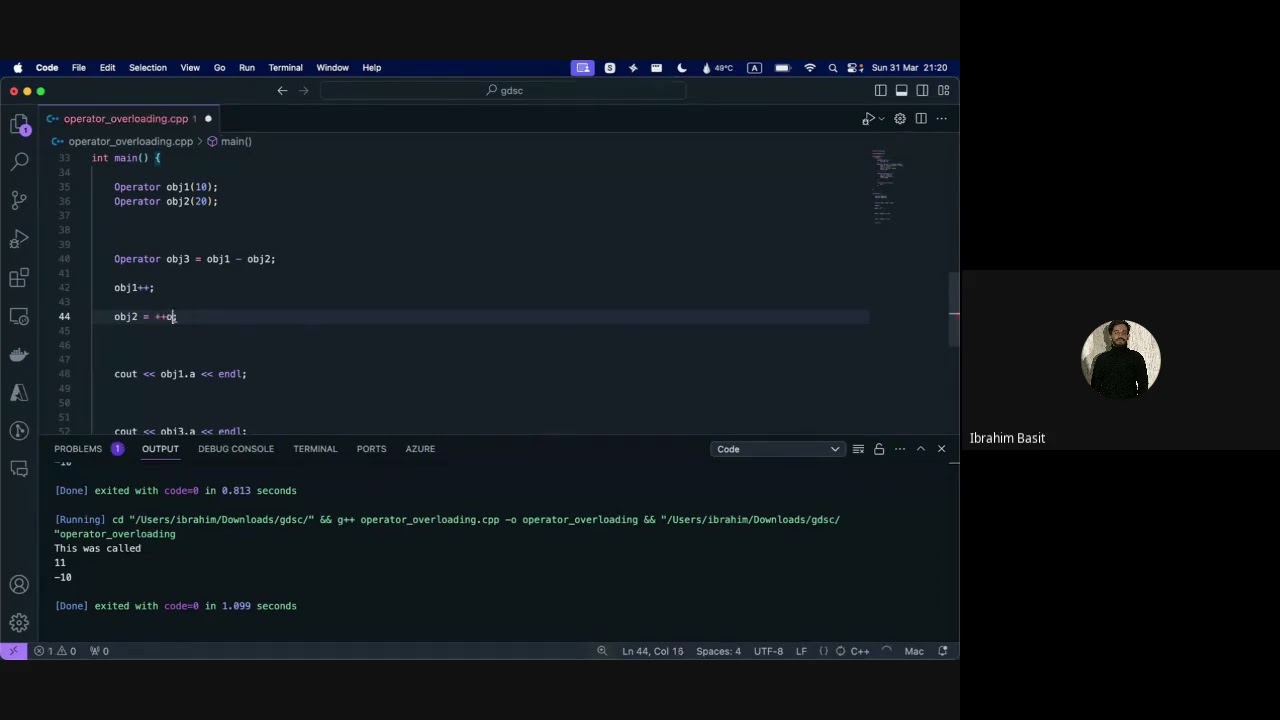Click the zoom icon in status bar

coord(602,651)
